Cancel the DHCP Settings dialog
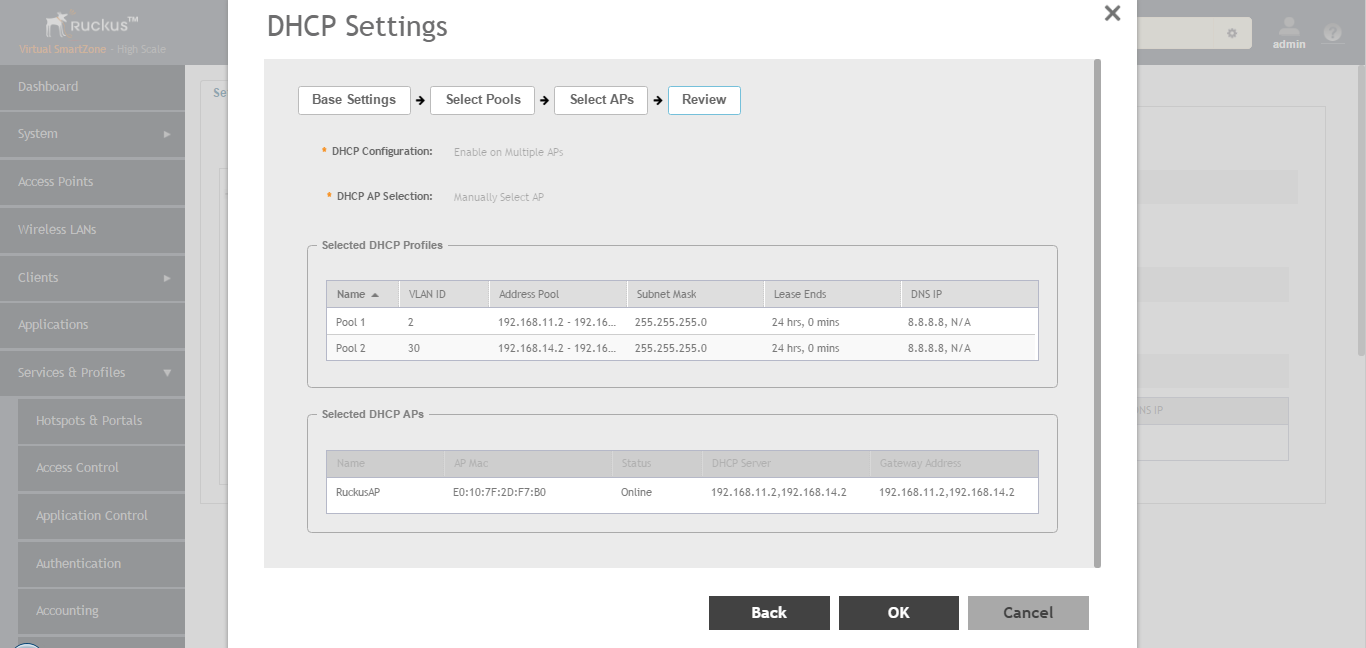The image size is (1366, 648). [1028, 613]
